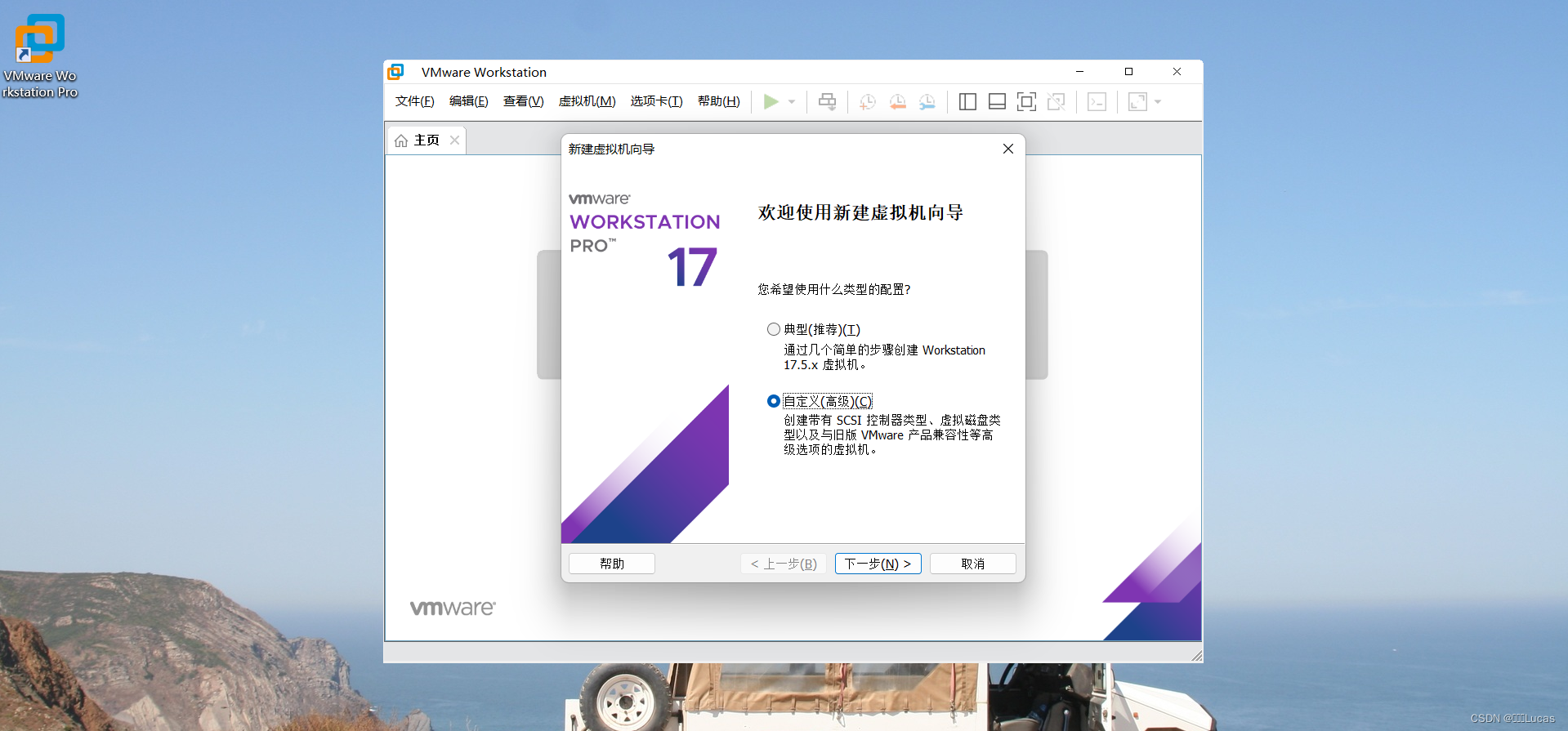This screenshot has height=731, width=1568.
Task: Expand the power options dropdown arrow
Action: 792,102
